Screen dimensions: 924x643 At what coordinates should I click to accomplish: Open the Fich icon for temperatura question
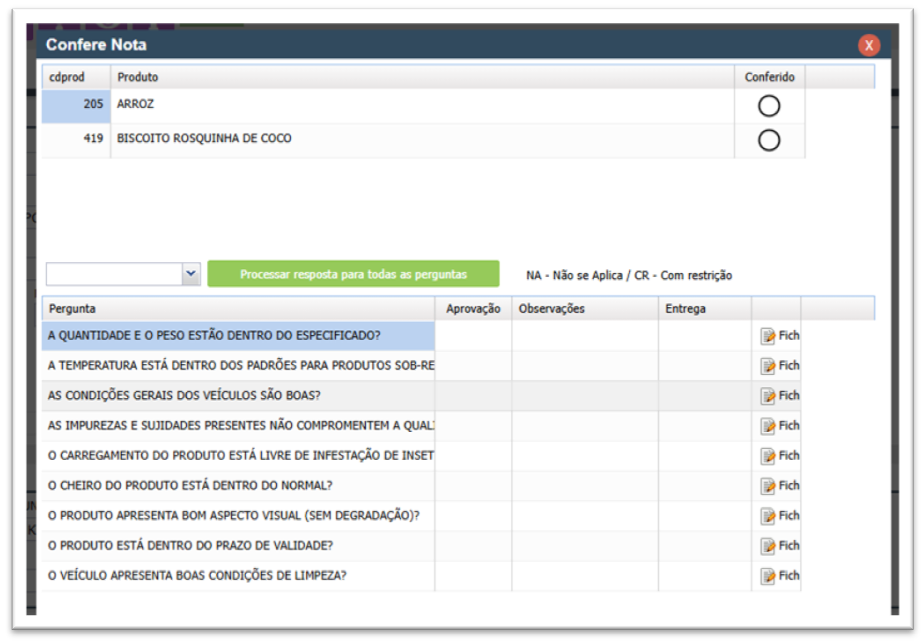[x=768, y=366]
